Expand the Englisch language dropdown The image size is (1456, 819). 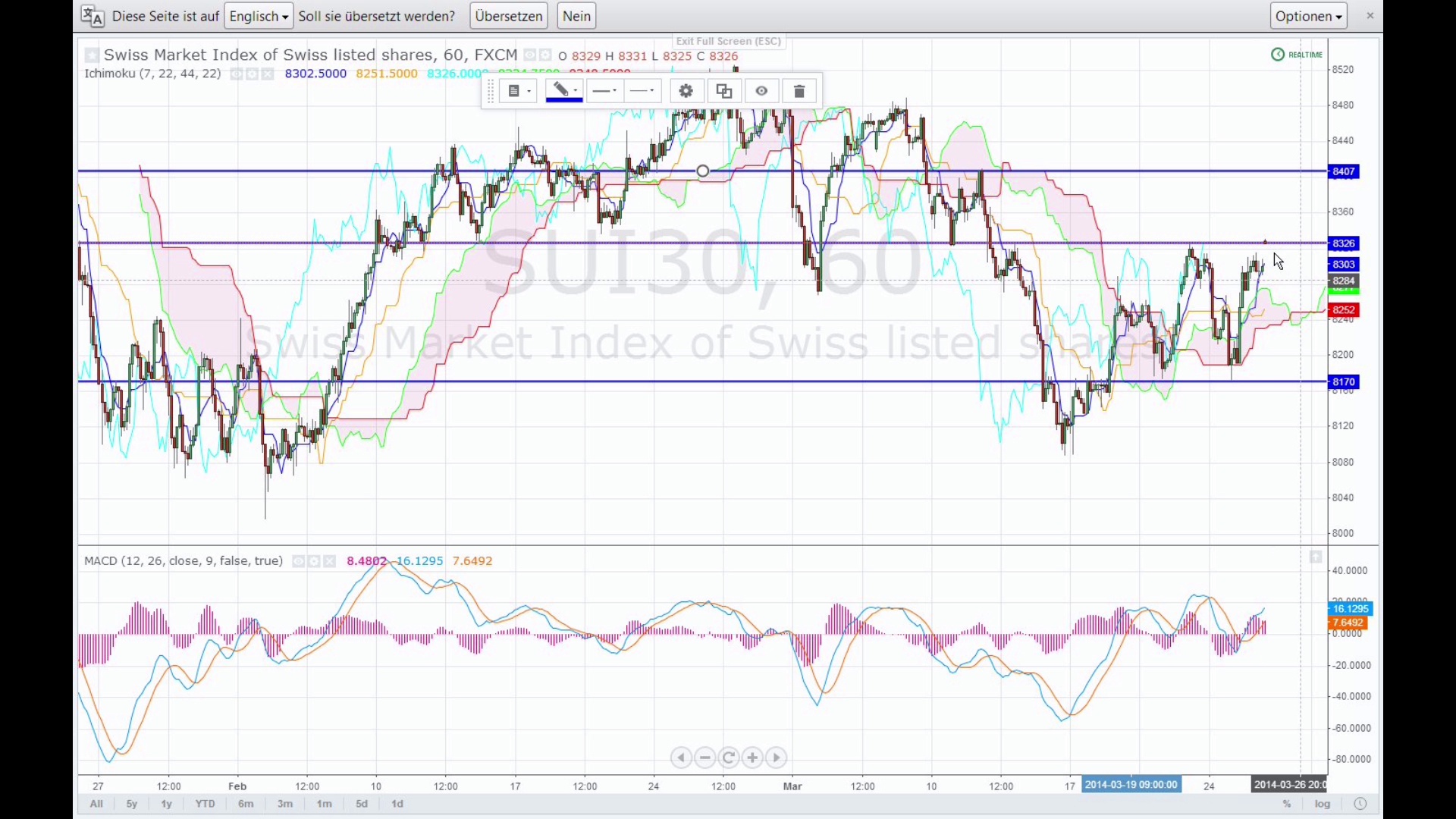[x=259, y=16]
